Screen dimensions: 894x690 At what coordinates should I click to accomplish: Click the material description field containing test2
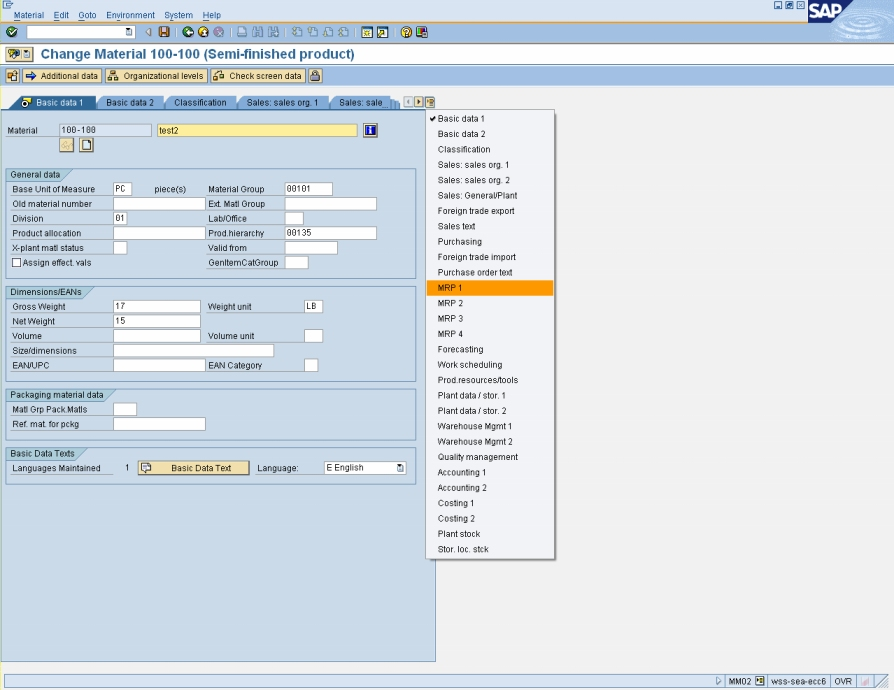click(x=257, y=131)
